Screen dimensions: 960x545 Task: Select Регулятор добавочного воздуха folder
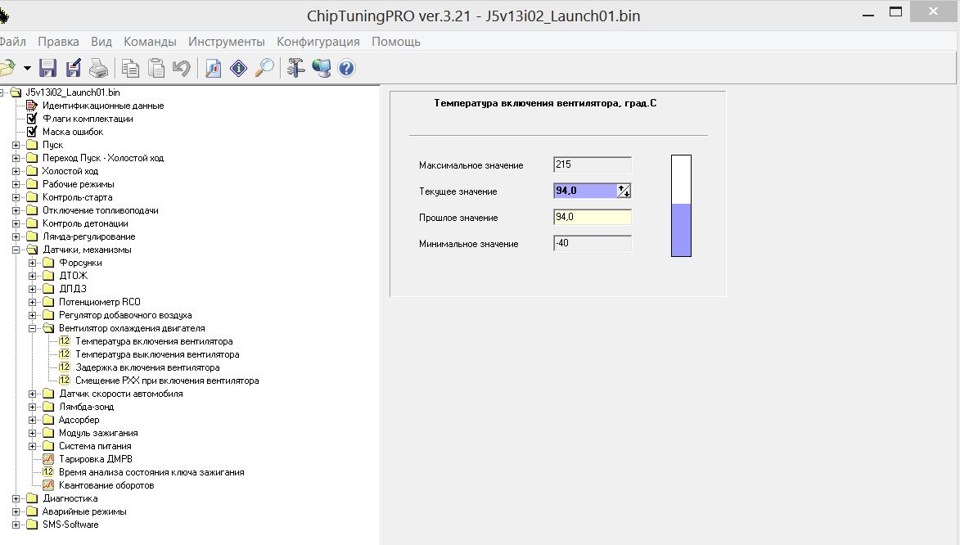point(125,315)
